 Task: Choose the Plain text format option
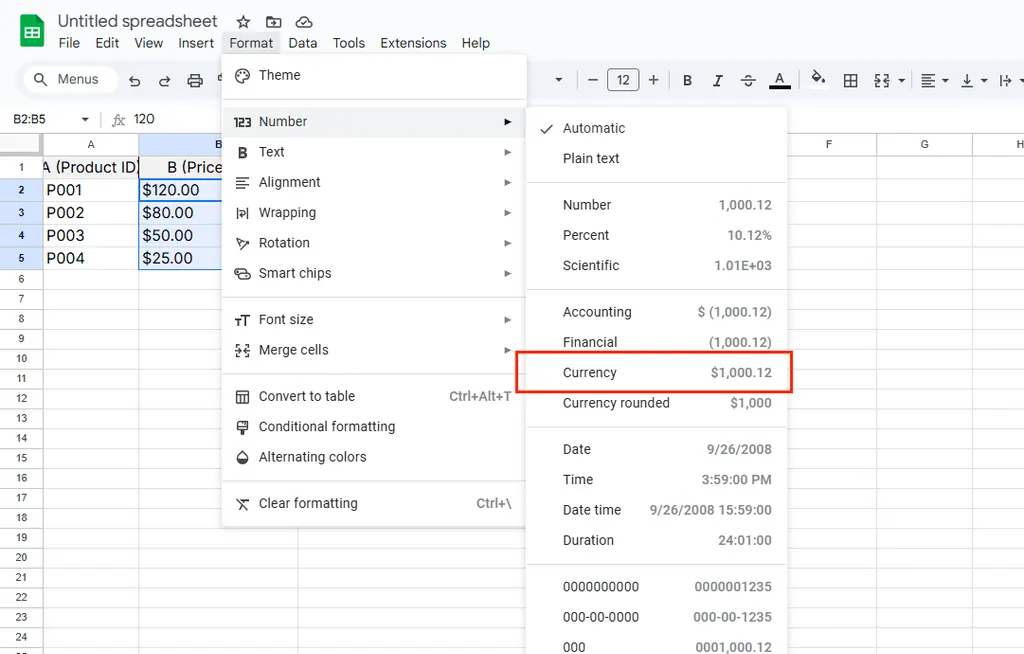click(591, 158)
